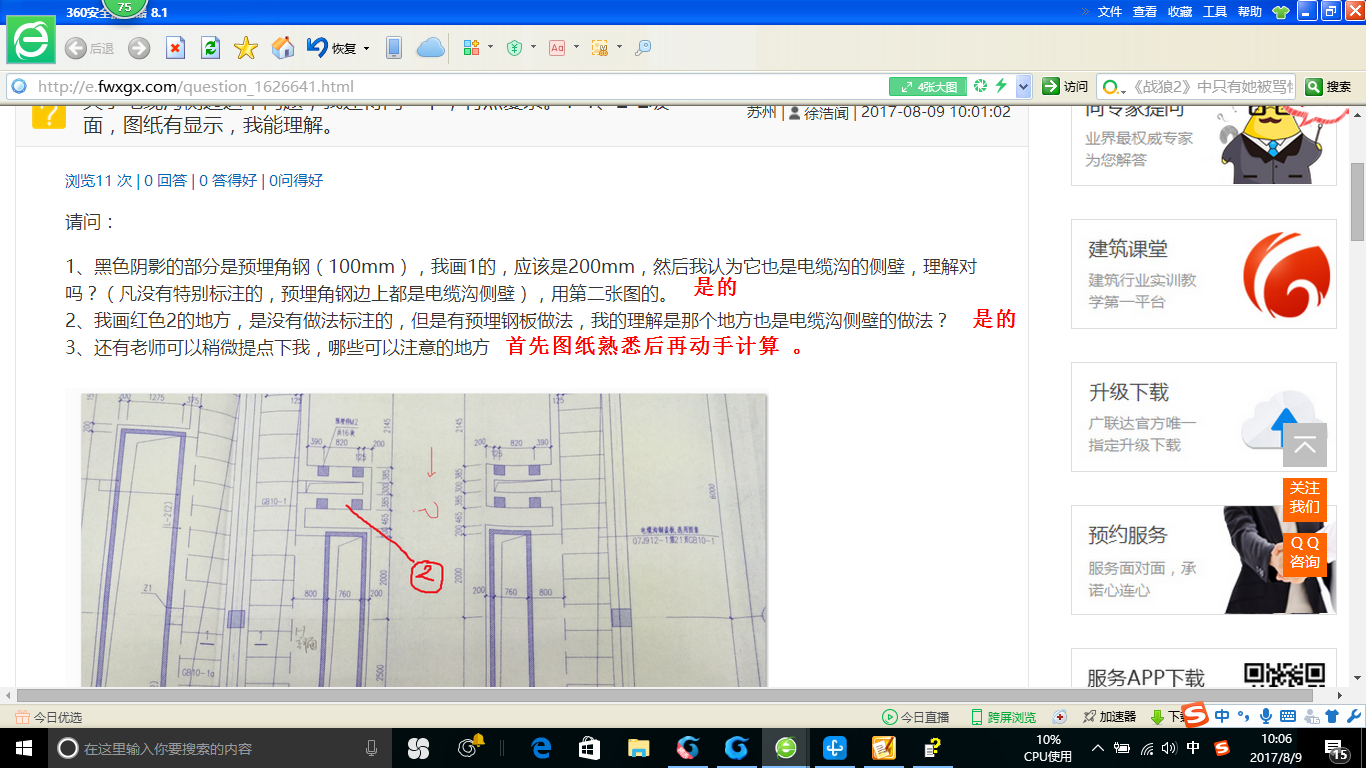Open the address bar history dropdown
Viewport: 1366px width, 768px height.
pyautogui.click(x=1023, y=87)
